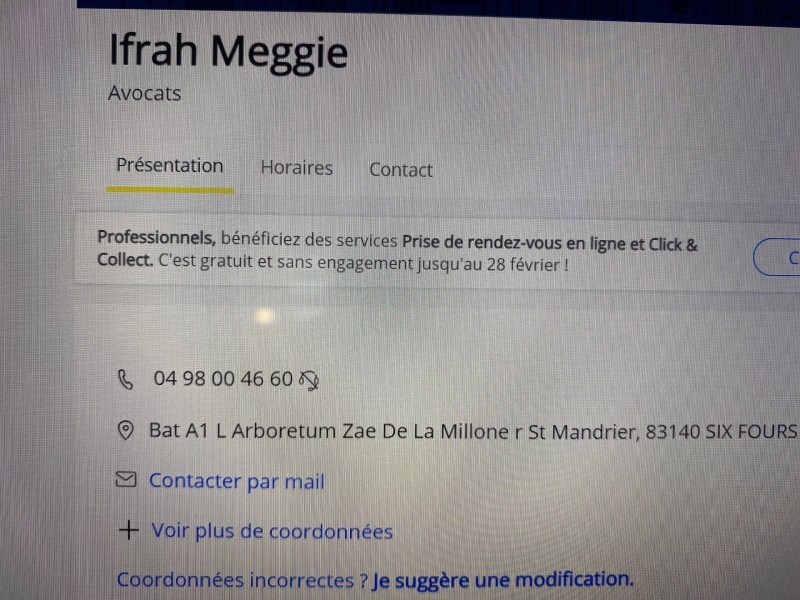The width and height of the screenshot is (800, 600).
Task: Click the partially visible button in banner
Action: 777,257
